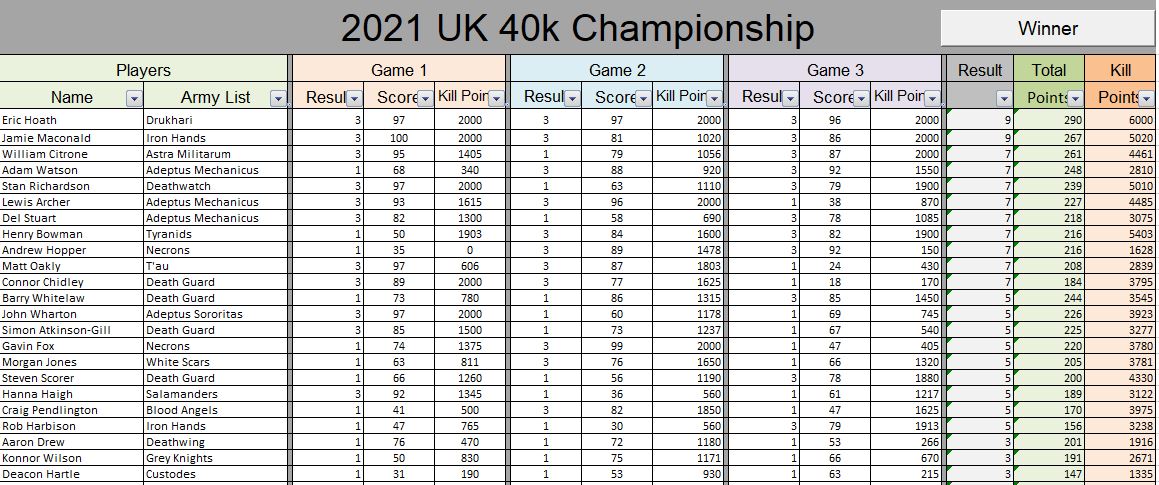Open the Total Points filter arrow

click(1075, 98)
